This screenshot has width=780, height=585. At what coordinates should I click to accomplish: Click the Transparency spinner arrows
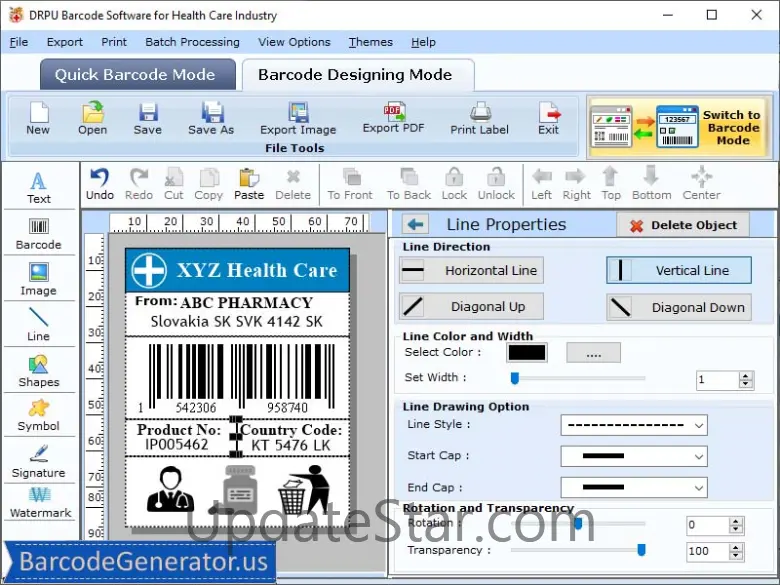[x=736, y=551]
